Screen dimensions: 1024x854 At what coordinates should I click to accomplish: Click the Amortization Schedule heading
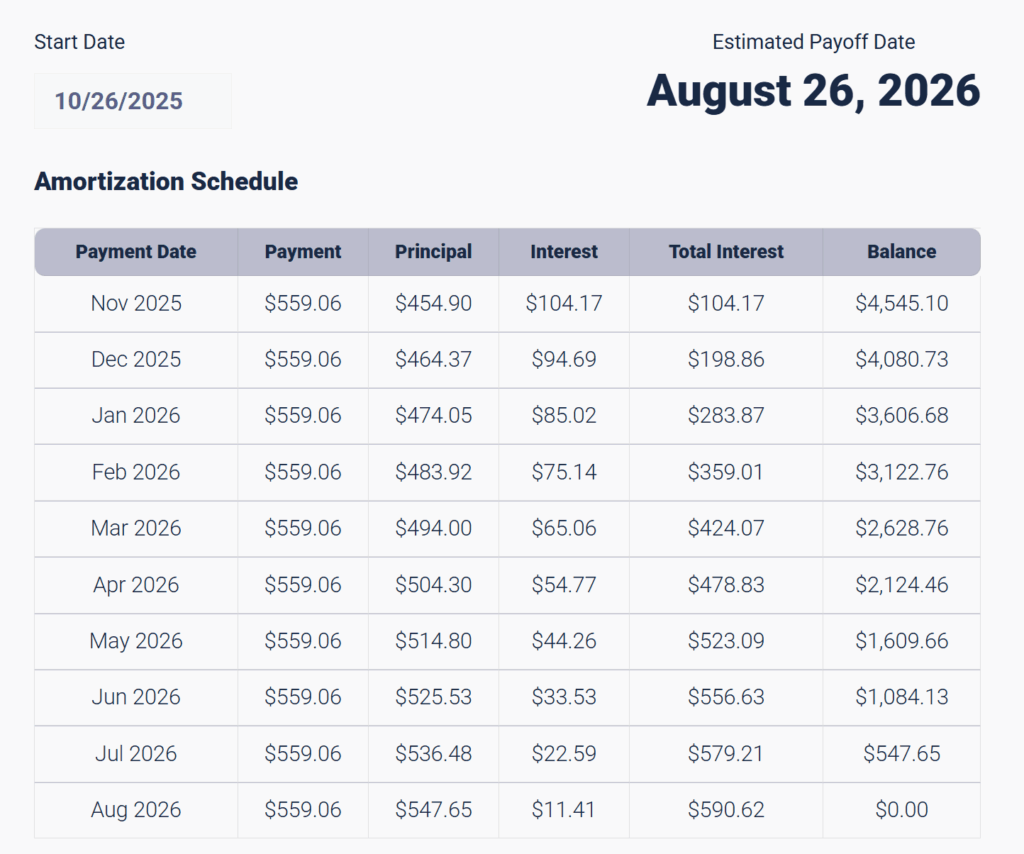pos(166,181)
